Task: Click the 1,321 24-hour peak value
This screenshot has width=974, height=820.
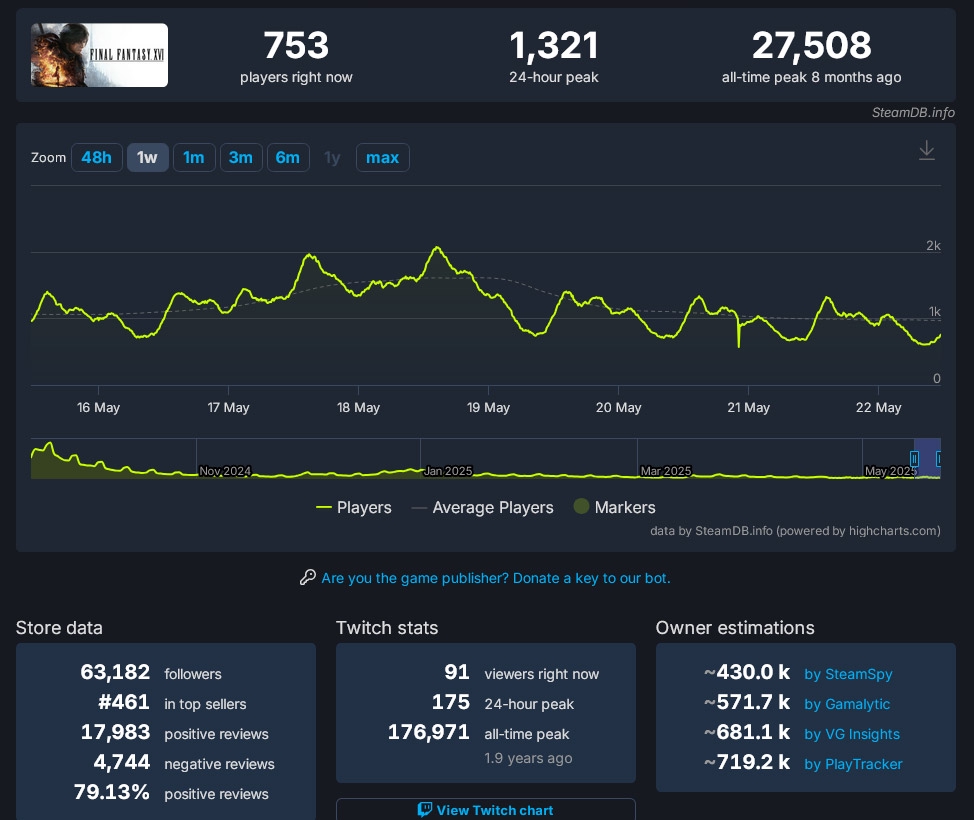Action: click(x=553, y=45)
